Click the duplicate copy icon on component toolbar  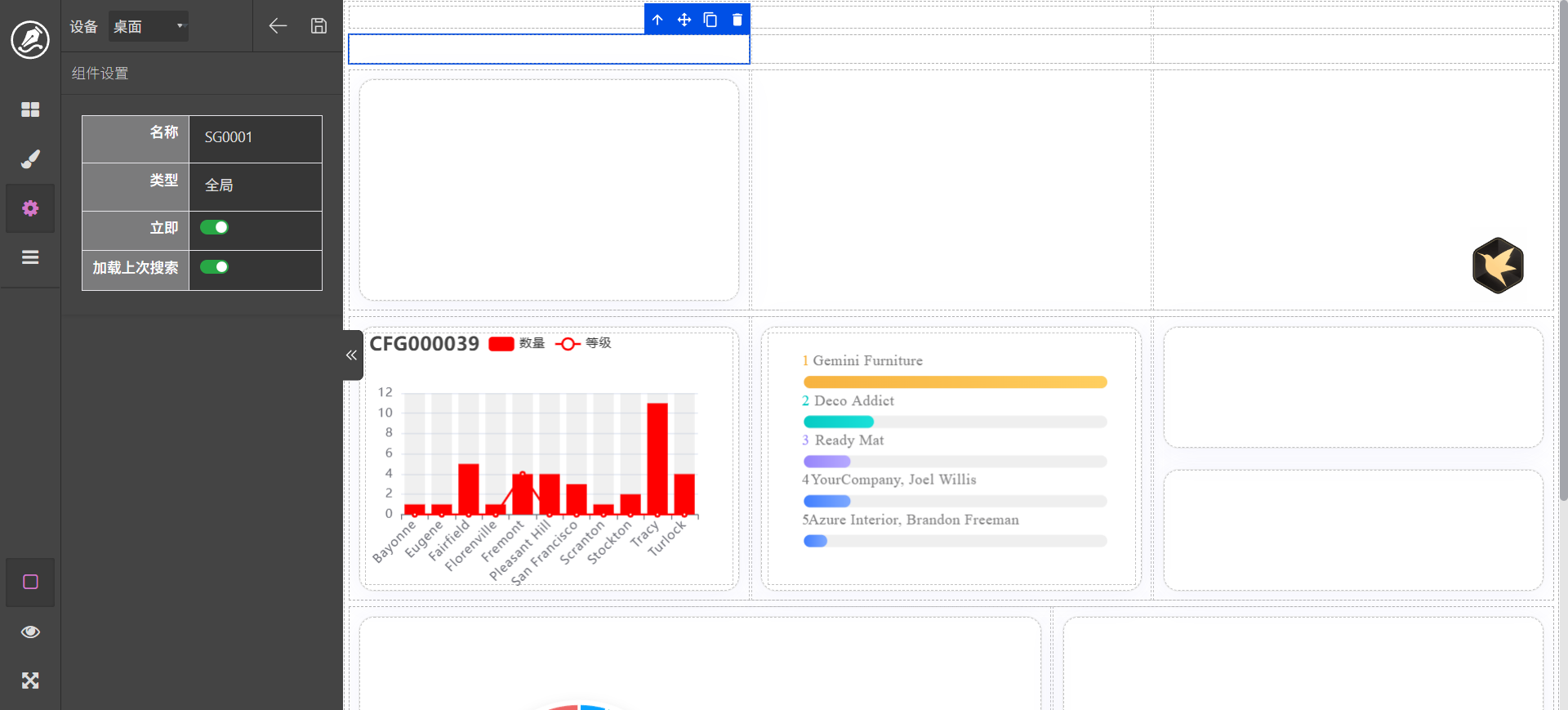point(710,20)
